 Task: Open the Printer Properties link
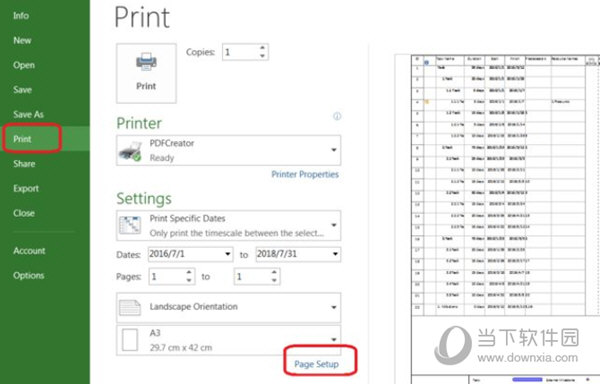(305, 174)
